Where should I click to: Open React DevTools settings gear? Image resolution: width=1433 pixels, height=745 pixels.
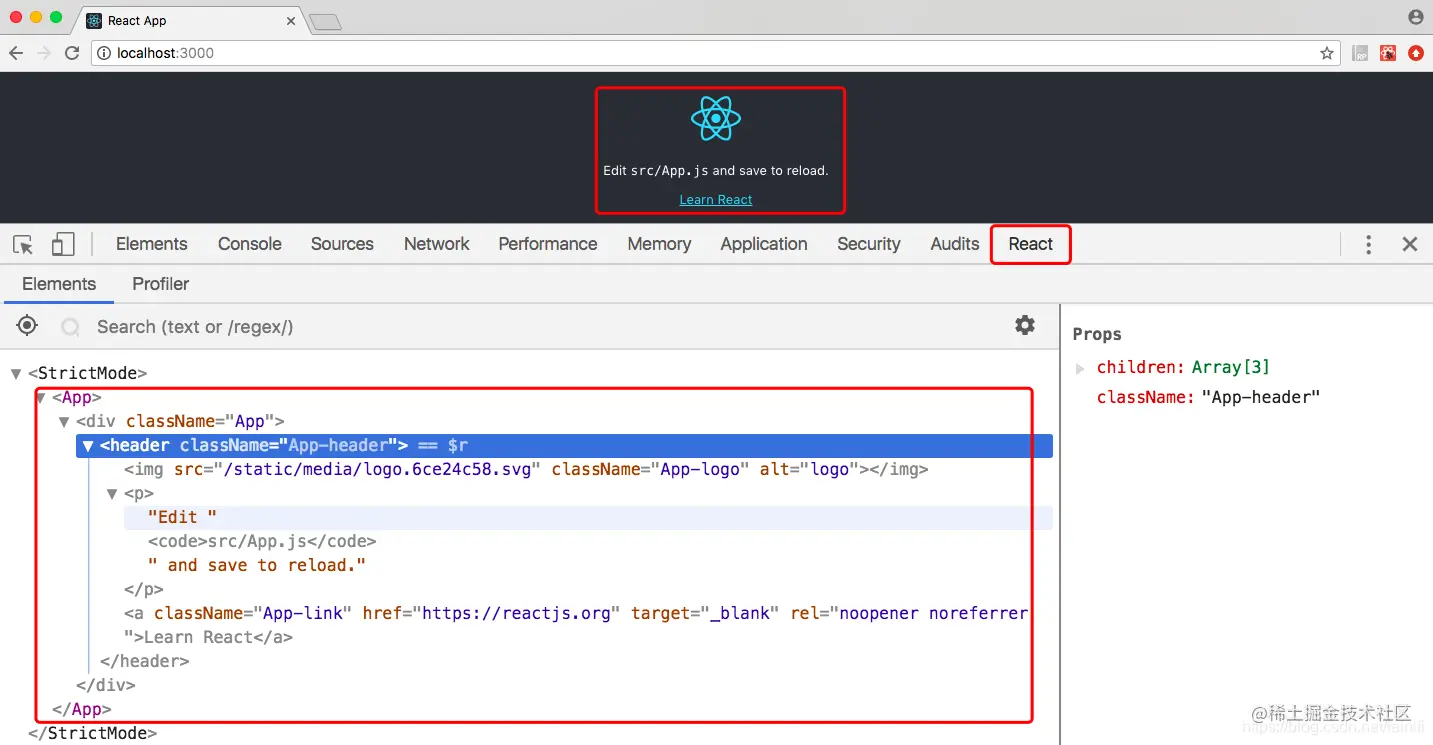pos(1025,325)
